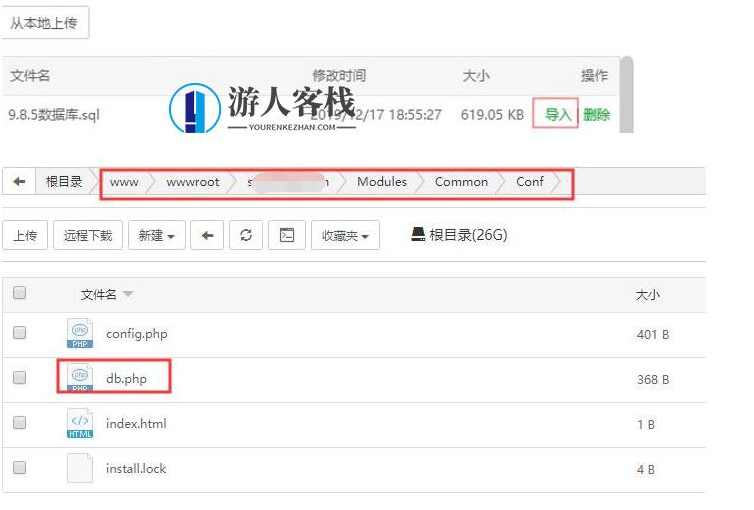Image resolution: width=754 pixels, height=510 pixels.
Task: Refresh the file list
Action: (246, 236)
